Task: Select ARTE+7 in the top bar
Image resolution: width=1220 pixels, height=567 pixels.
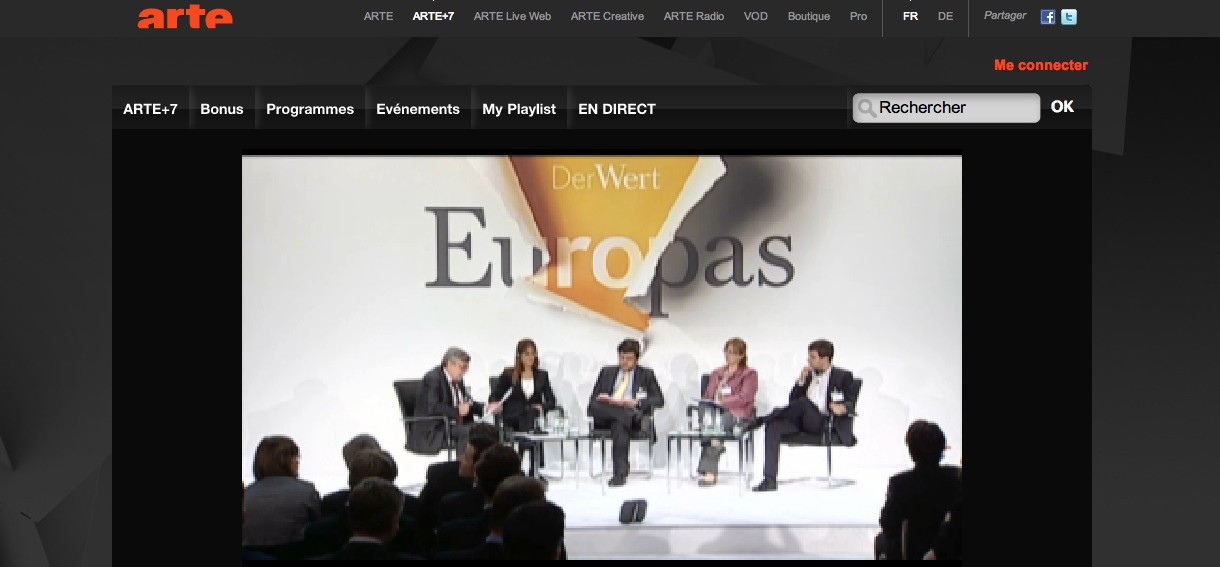Action: pos(433,17)
